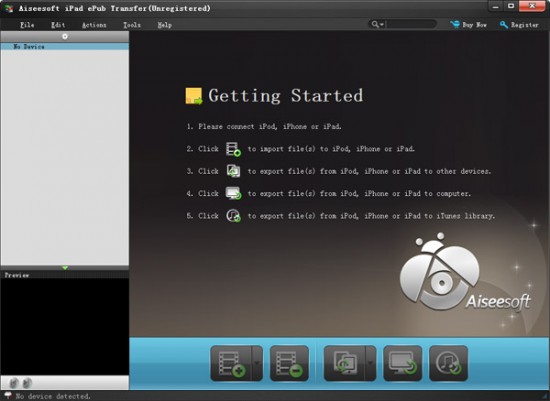The width and height of the screenshot is (550, 401).
Task: Open the Tools menu
Action: 132,25
